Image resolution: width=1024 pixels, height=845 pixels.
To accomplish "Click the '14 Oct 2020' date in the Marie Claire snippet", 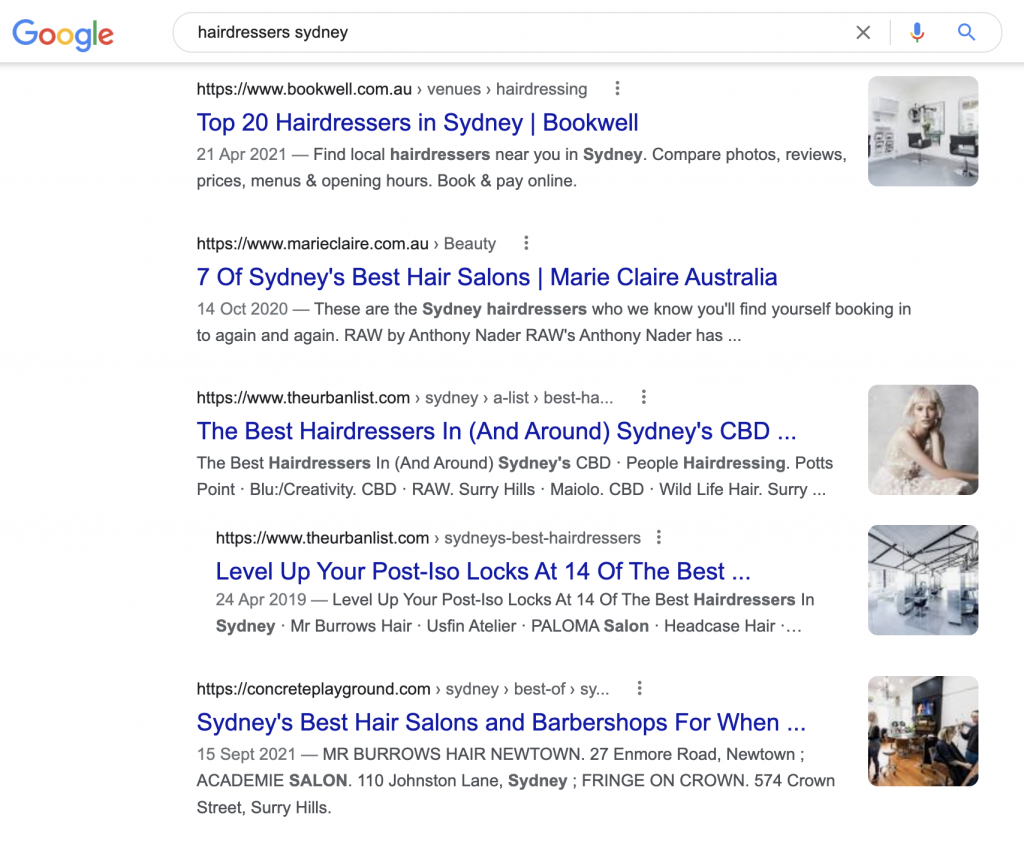I will coord(242,309).
